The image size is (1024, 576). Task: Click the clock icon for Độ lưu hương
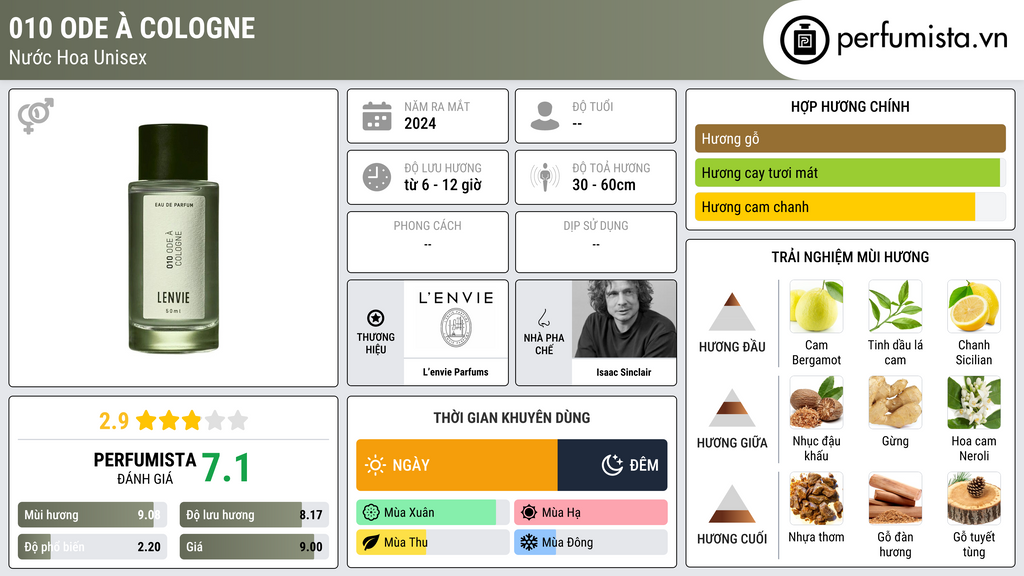tap(377, 177)
